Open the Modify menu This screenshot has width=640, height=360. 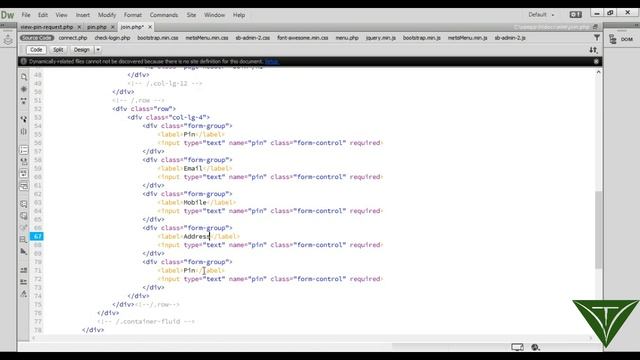107,15
